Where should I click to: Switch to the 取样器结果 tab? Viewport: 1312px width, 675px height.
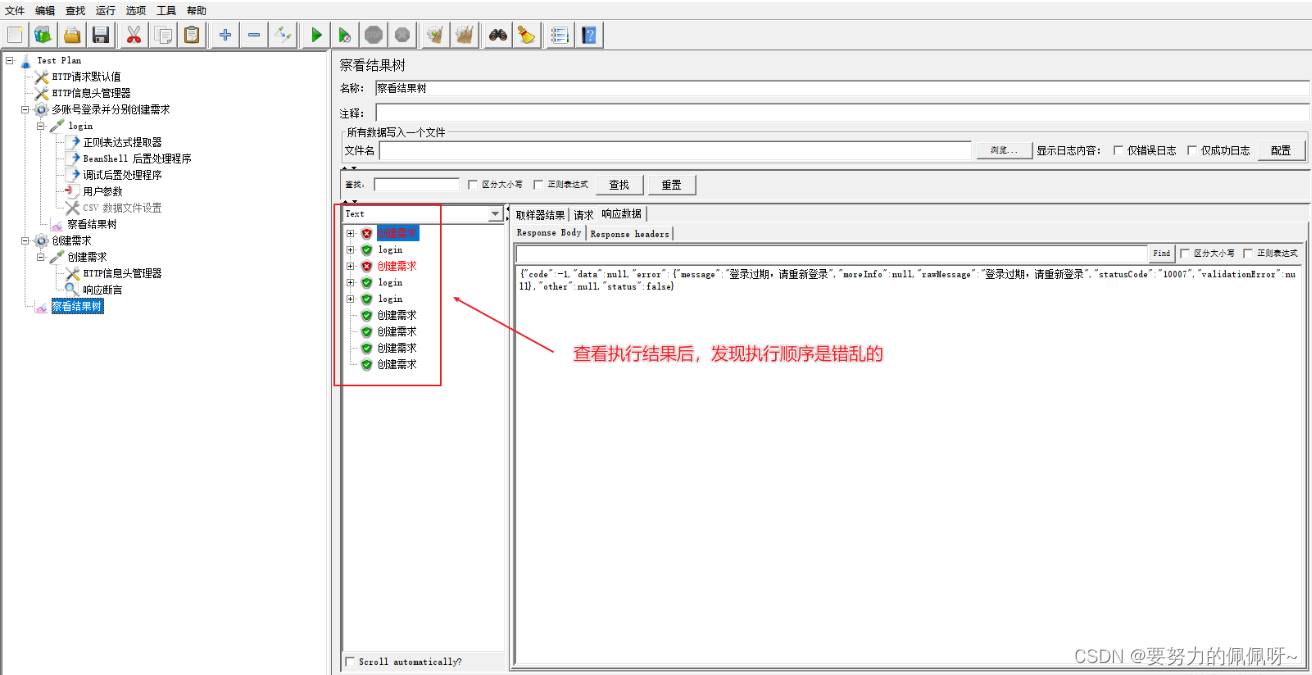[540, 214]
